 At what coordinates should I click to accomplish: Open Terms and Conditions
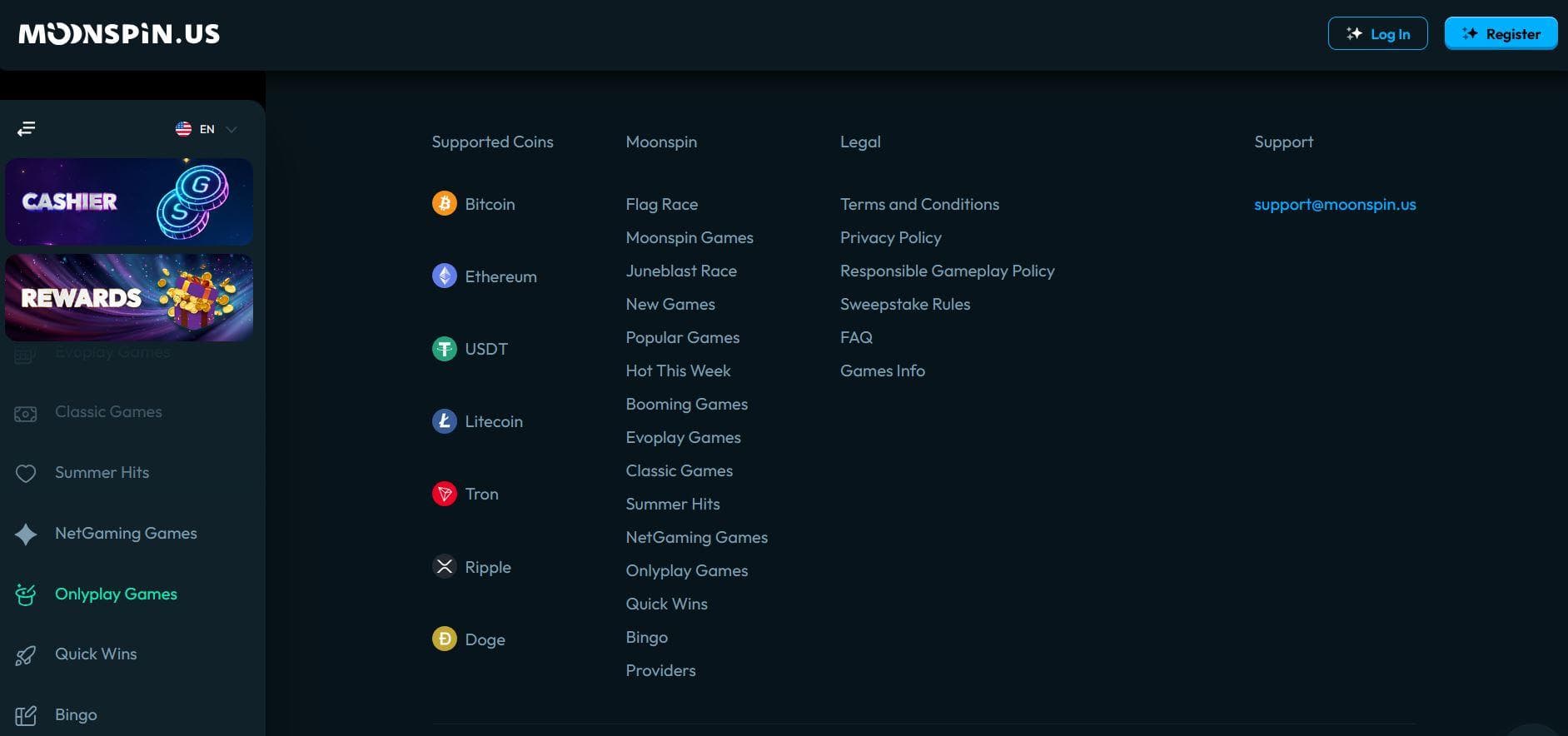click(x=919, y=204)
